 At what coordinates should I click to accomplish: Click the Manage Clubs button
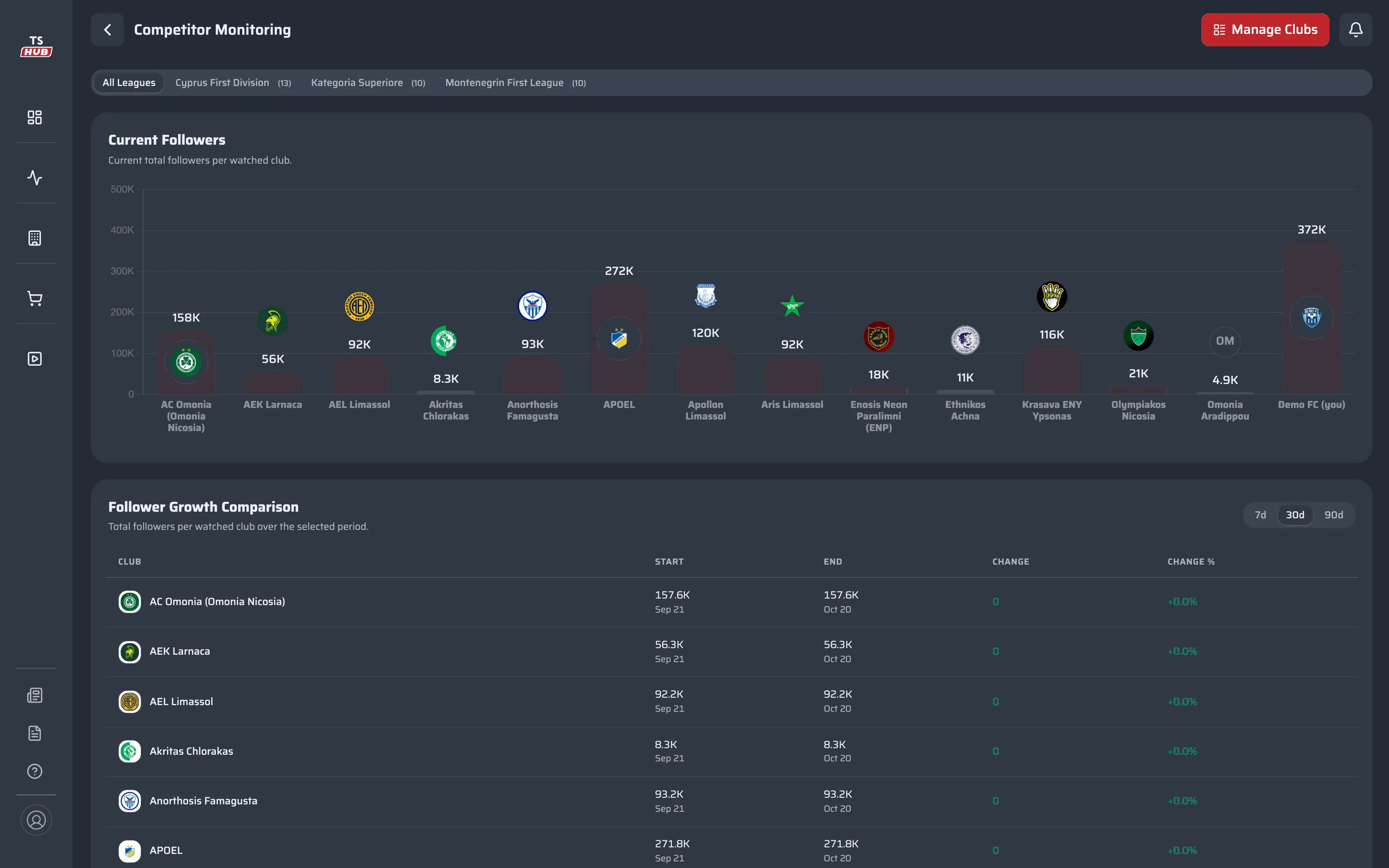(x=1265, y=29)
